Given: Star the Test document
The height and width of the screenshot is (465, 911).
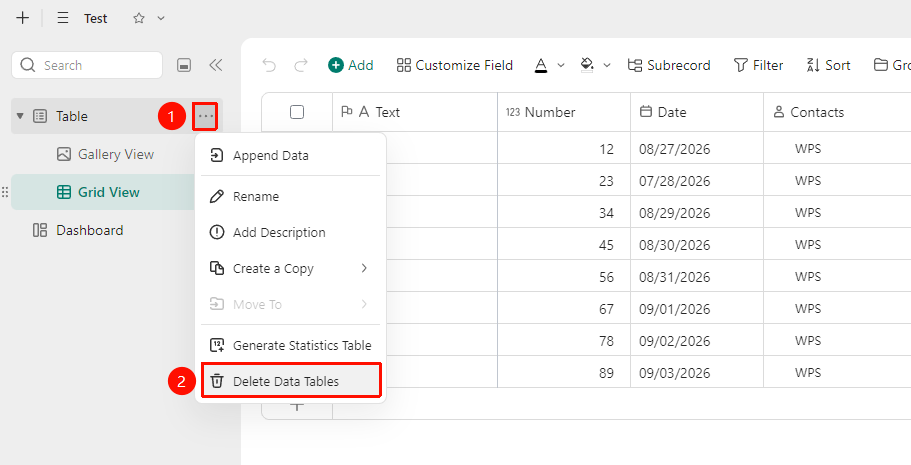Looking at the screenshot, I should pyautogui.click(x=138, y=18).
